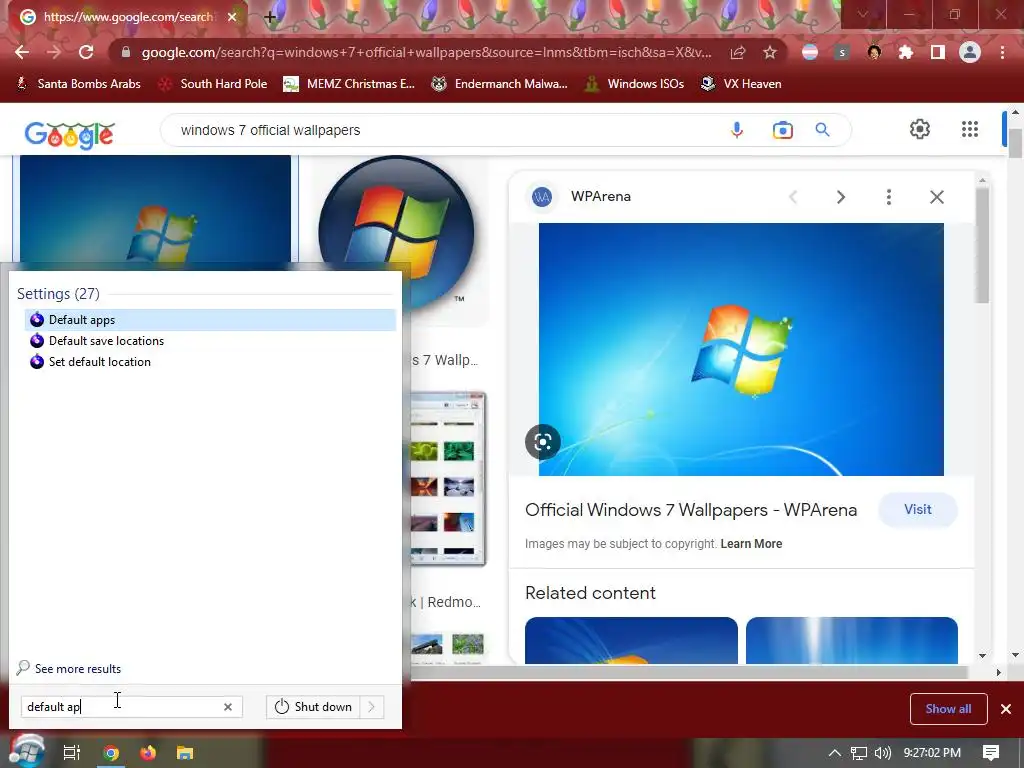Select the wallpaper grid screenshot result
The image size is (1024, 768).
pyautogui.click(x=449, y=477)
